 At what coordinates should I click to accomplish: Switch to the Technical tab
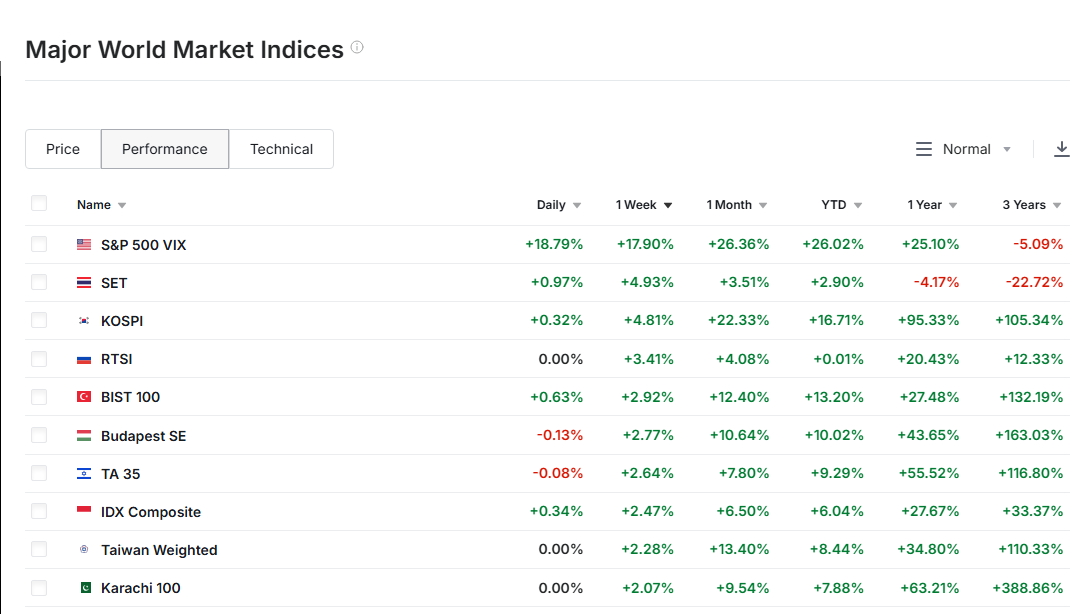[281, 149]
